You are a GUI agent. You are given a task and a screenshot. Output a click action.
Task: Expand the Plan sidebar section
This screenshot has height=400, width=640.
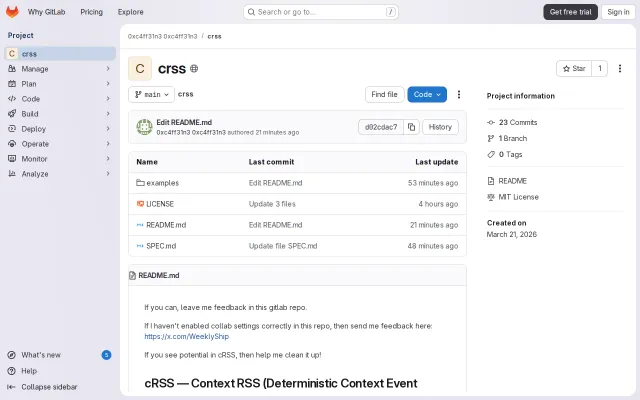(108, 84)
